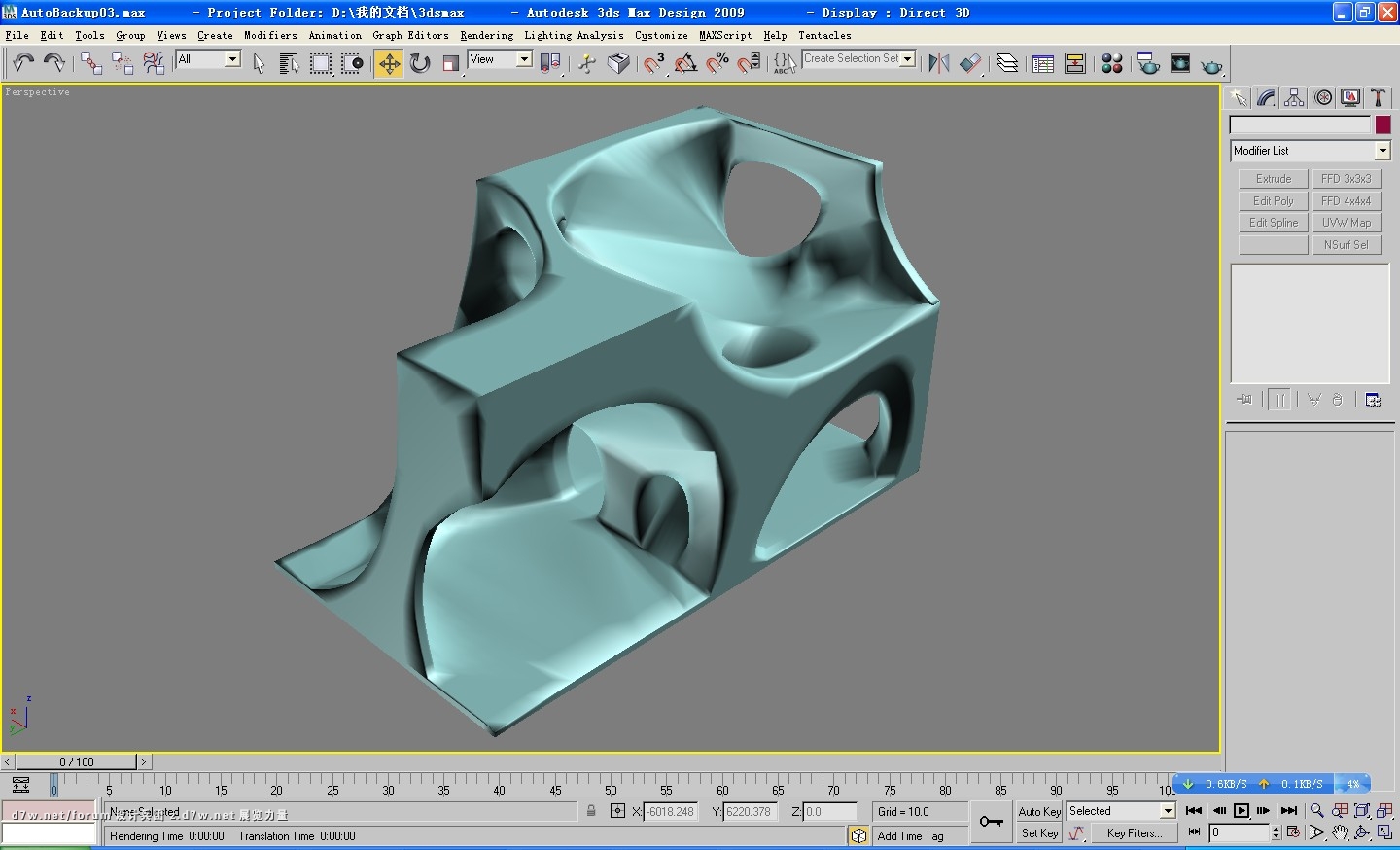
Task: Click the FFD 4x4x4 button
Action: pyautogui.click(x=1347, y=201)
